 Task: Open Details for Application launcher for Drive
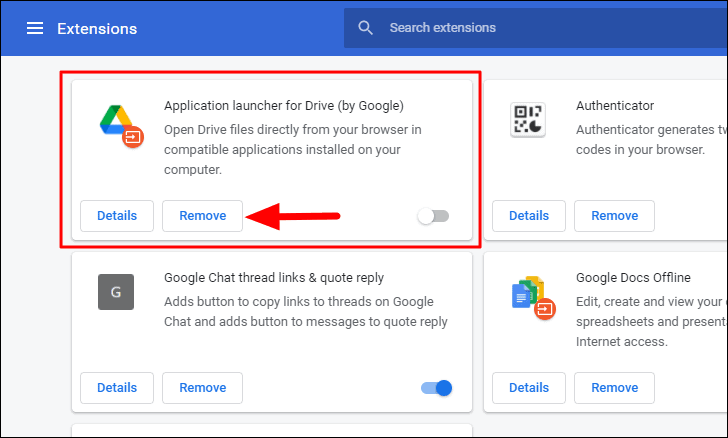(x=117, y=216)
